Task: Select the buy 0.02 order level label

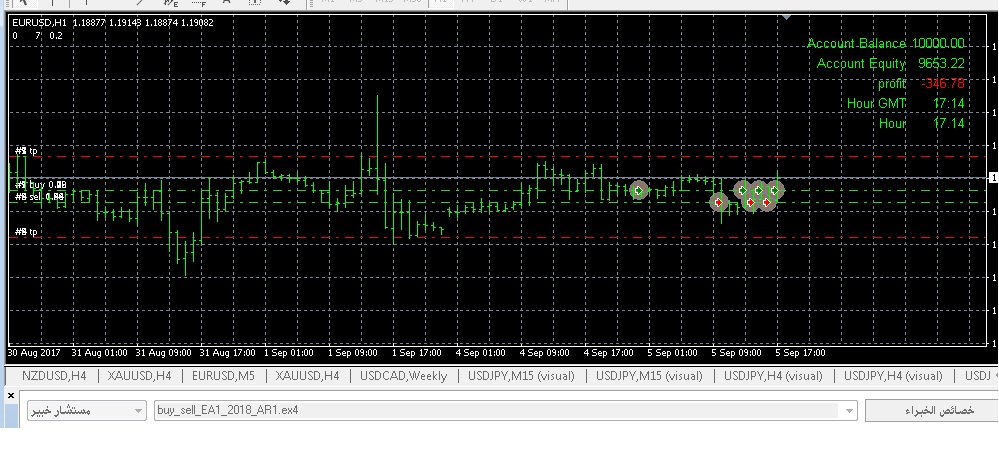Action: click(x=42, y=185)
